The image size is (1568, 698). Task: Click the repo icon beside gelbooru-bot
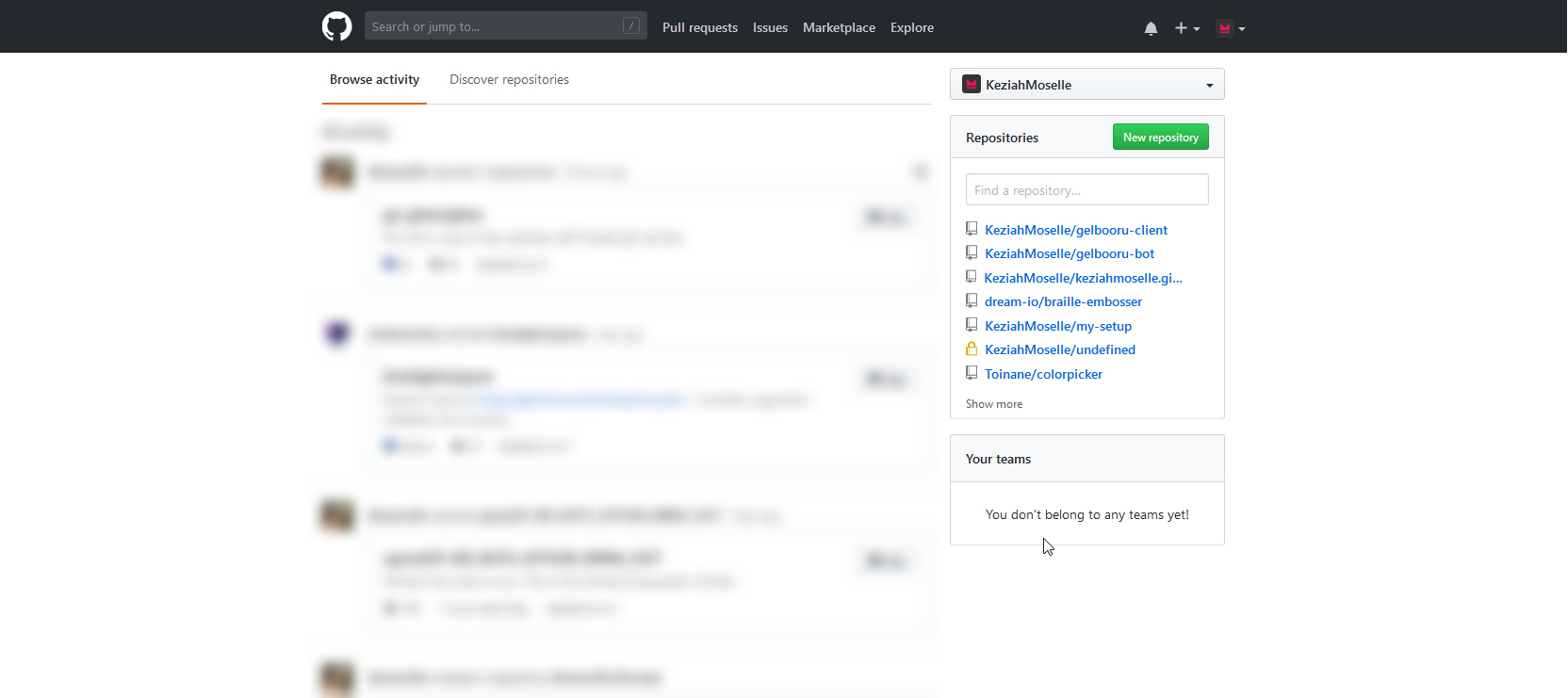[x=972, y=252]
